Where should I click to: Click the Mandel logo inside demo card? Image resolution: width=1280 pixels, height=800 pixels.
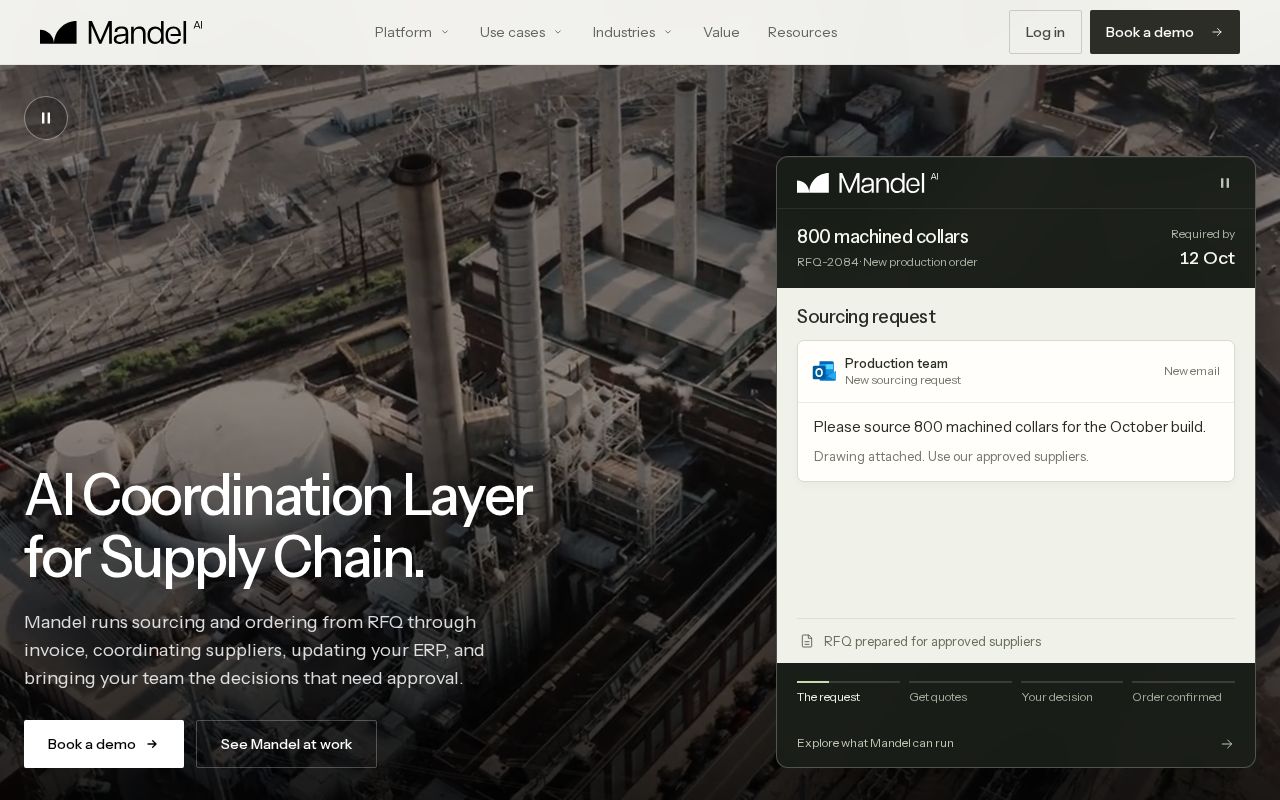point(868,182)
